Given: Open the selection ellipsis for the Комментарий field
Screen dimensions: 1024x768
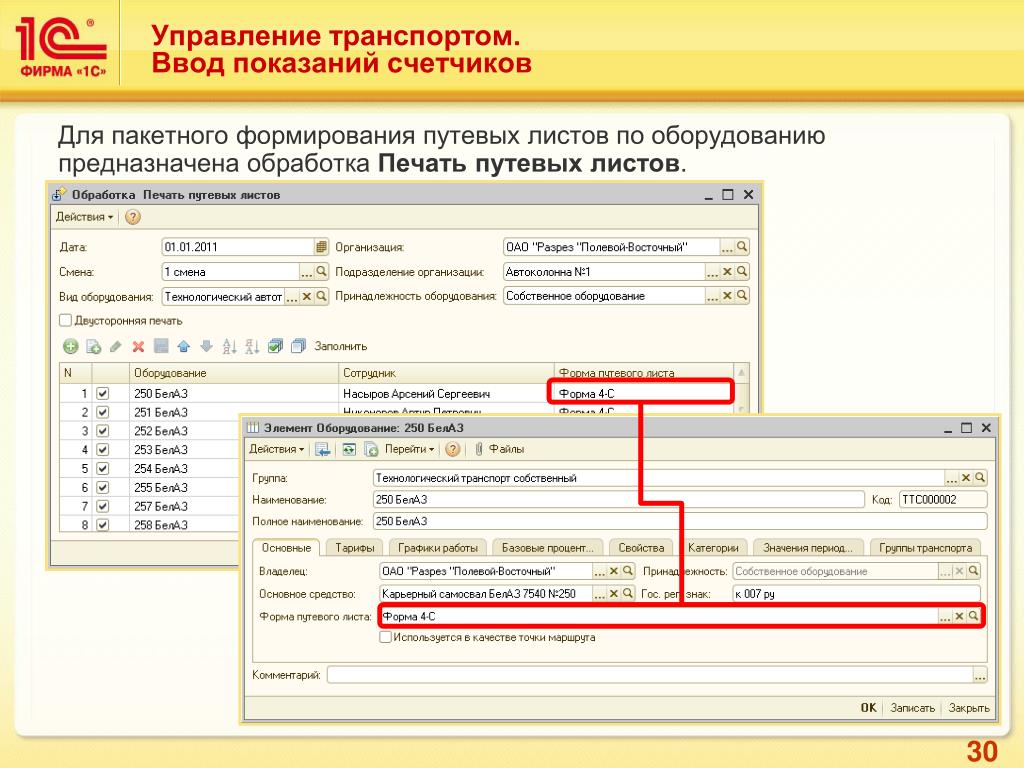Looking at the screenshot, I should [980, 675].
